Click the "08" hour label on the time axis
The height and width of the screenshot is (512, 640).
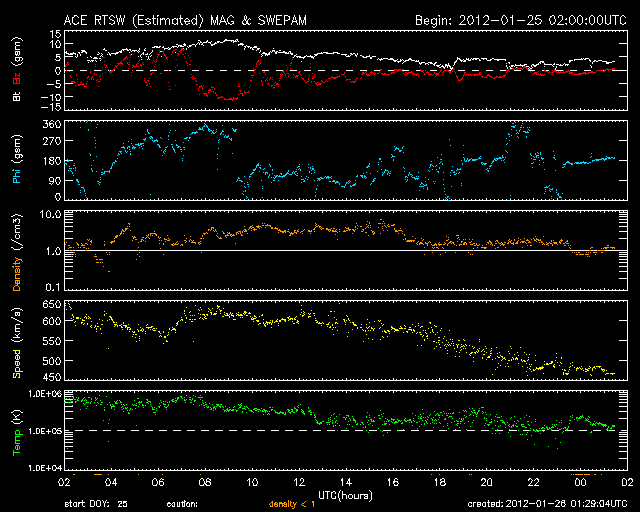pos(205,483)
